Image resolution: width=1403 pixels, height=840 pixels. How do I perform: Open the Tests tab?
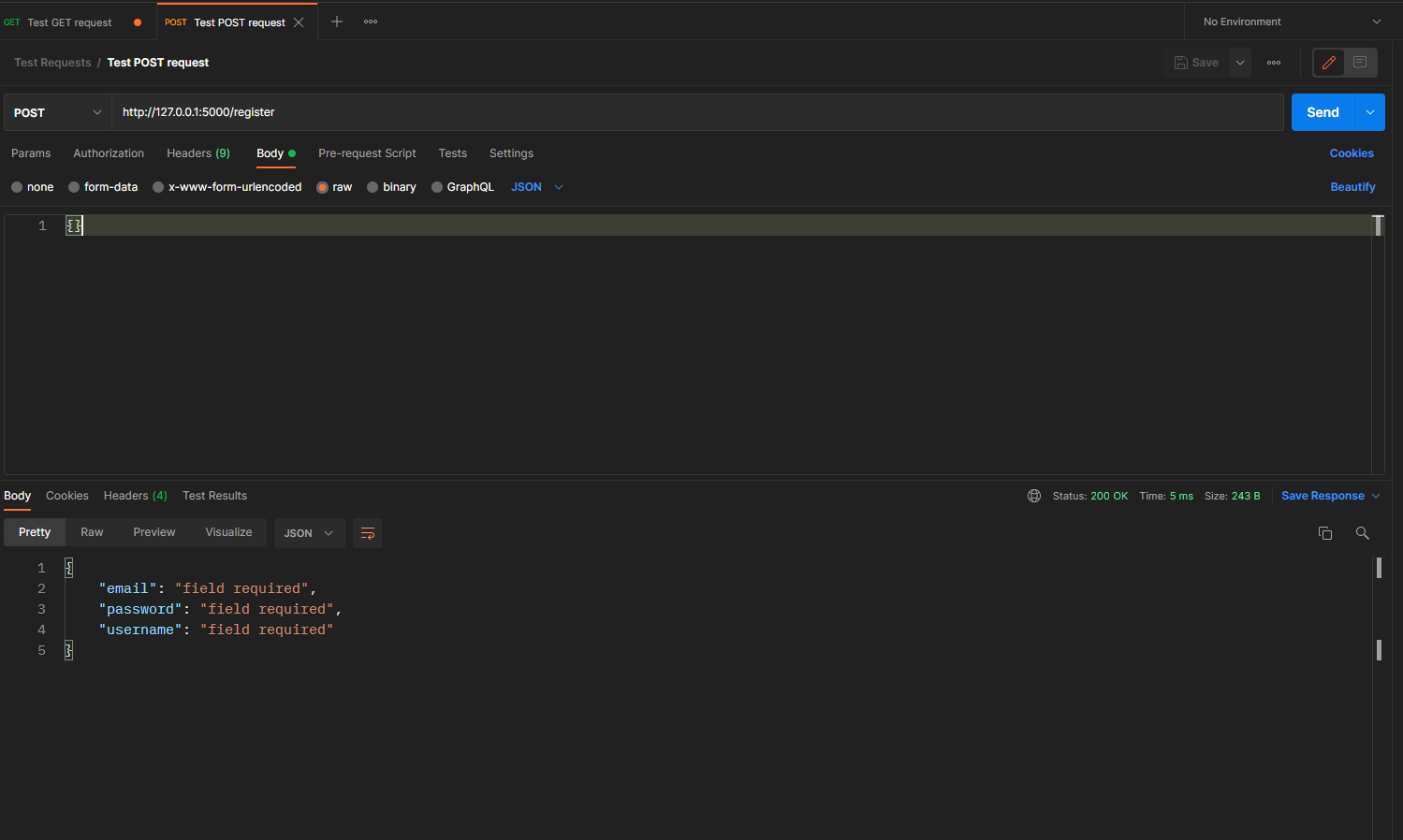click(453, 153)
